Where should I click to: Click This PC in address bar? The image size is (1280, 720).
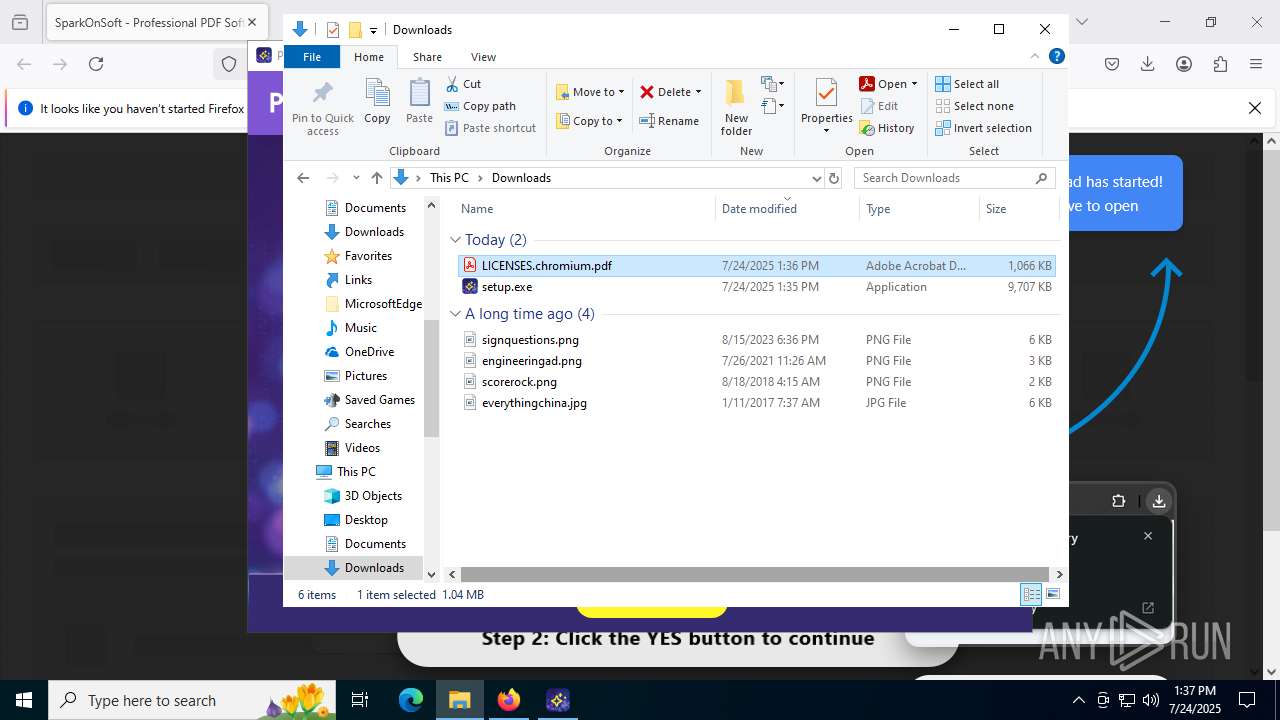pos(449,178)
